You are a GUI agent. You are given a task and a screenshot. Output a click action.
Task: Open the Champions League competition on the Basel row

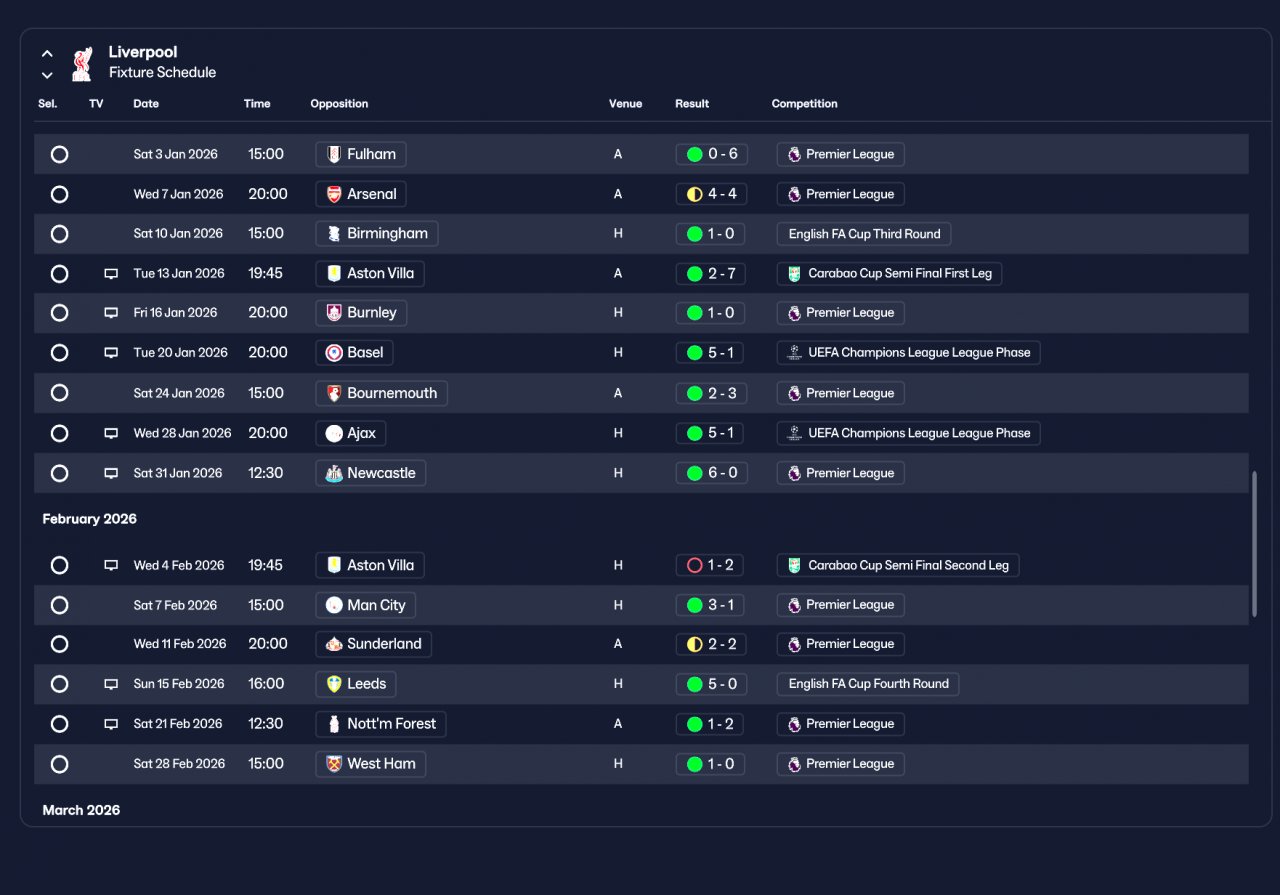[x=908, y=352]
